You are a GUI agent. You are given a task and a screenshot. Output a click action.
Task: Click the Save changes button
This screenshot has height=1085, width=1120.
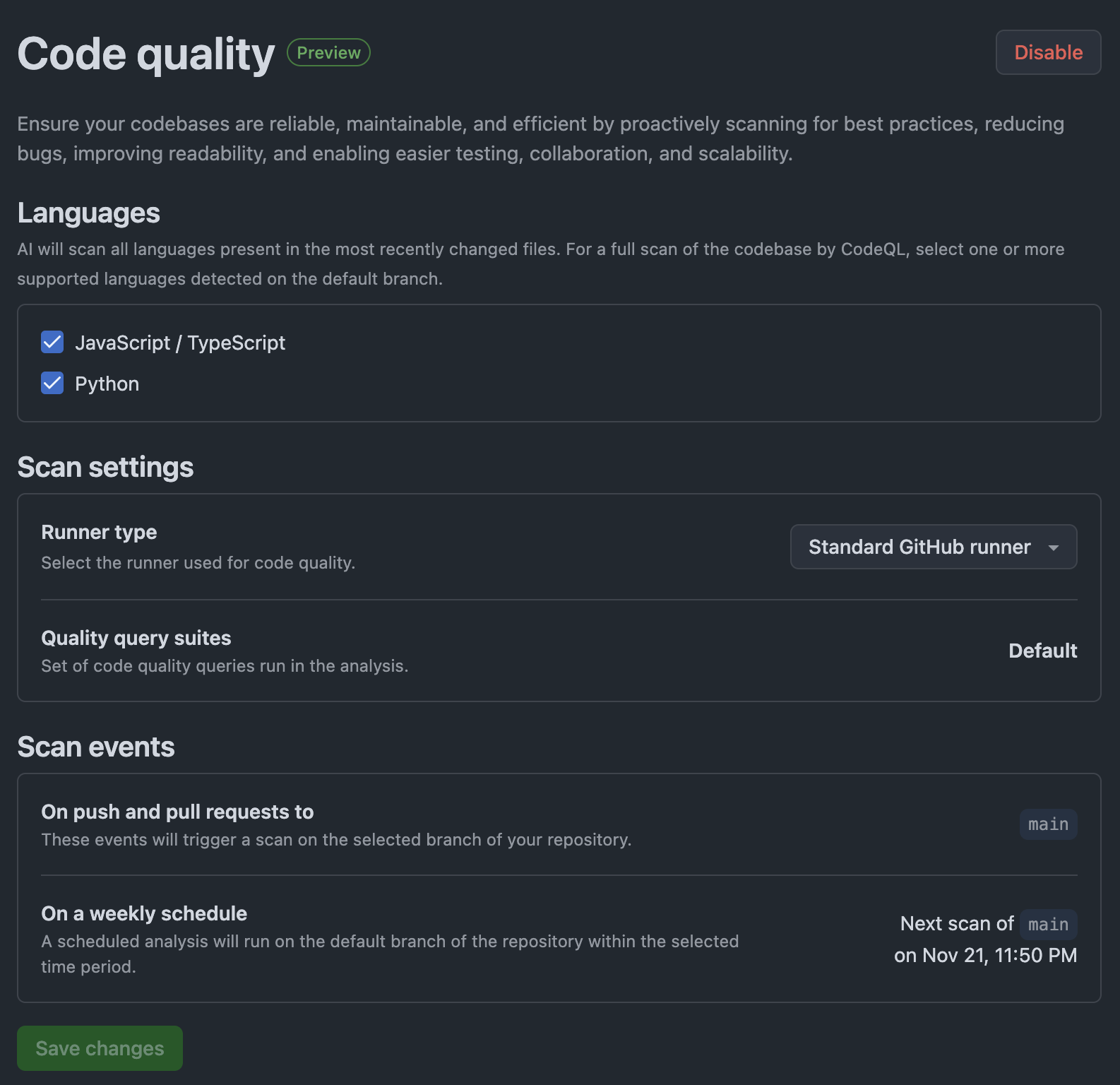click(100, 1048)
